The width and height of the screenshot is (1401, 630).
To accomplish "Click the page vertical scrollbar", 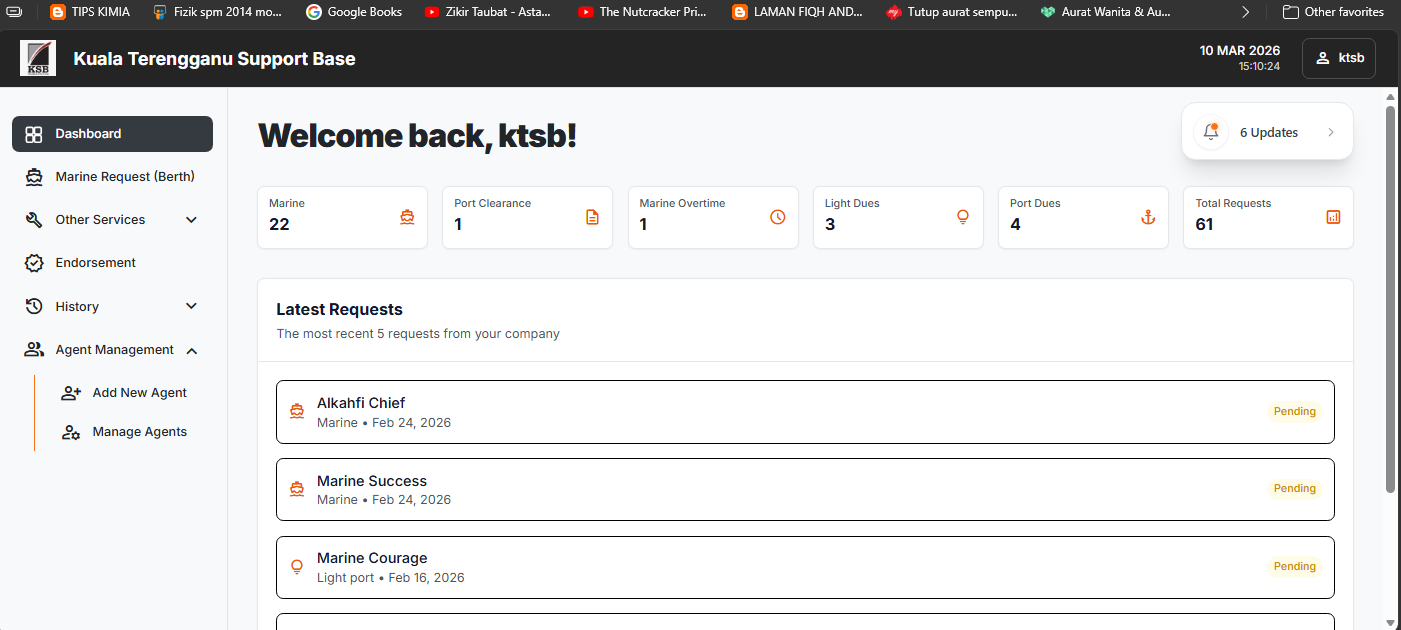I will pyautogui.click(x=1390, y=300).
